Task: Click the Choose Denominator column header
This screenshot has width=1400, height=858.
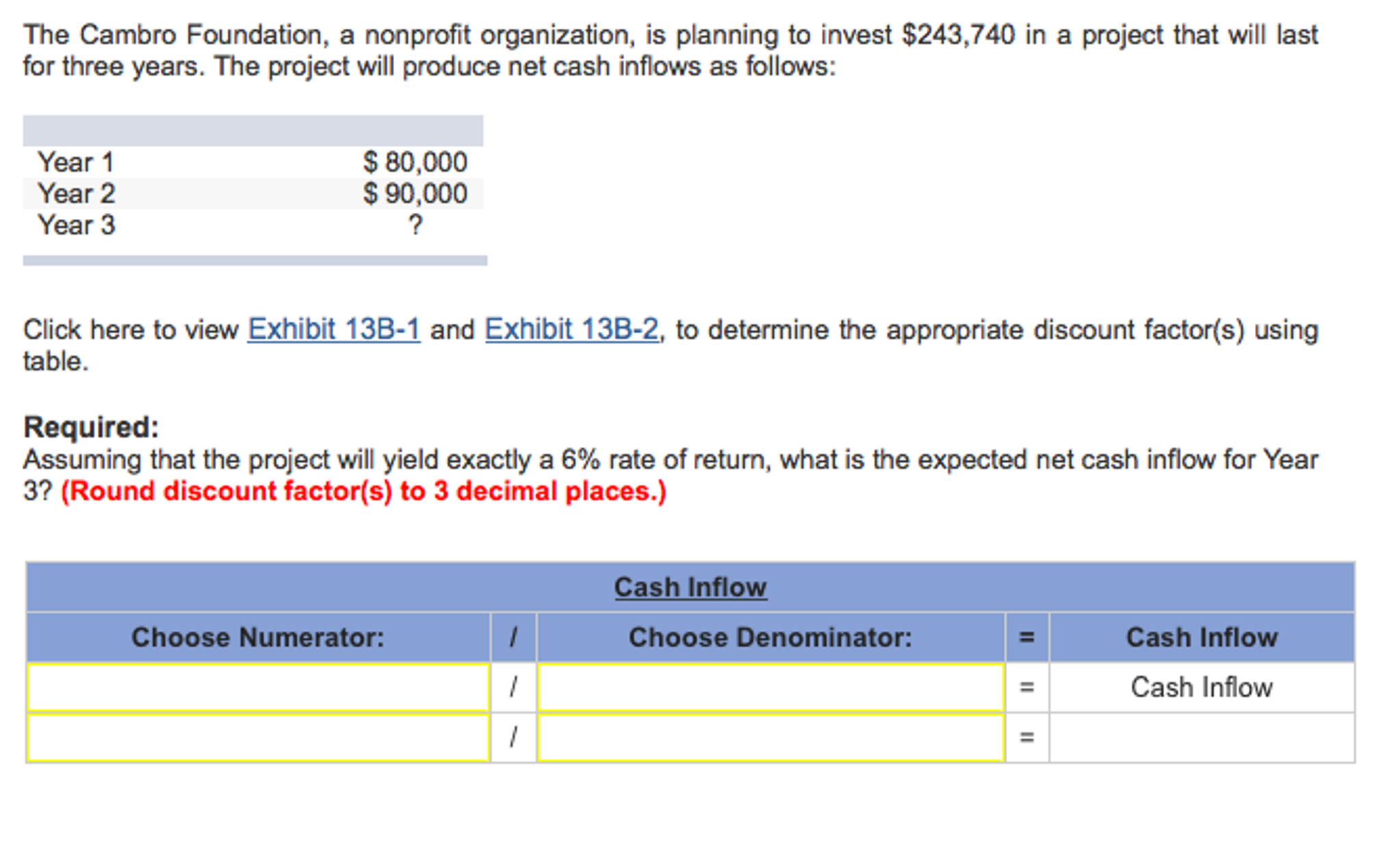Action: pyautogui.click(x=770, y=637)
